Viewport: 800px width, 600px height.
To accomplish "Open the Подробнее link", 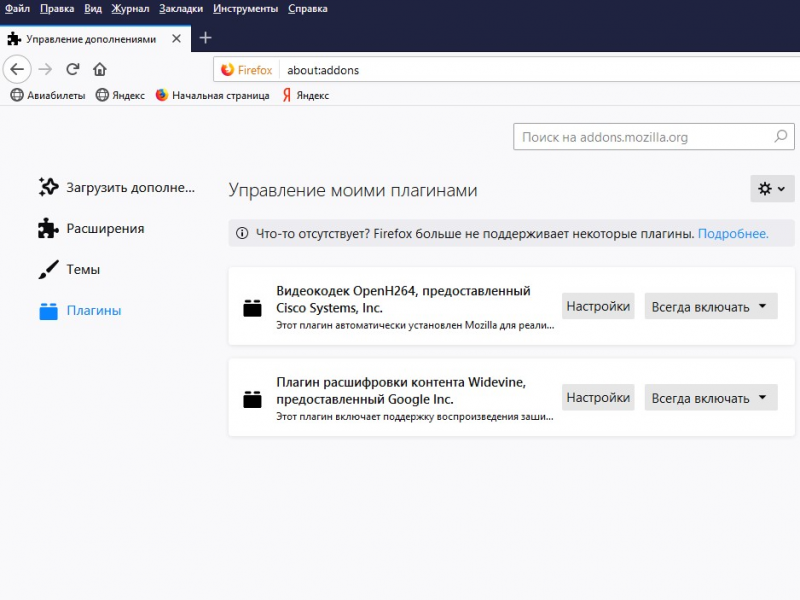I will (x=735, y=232).
